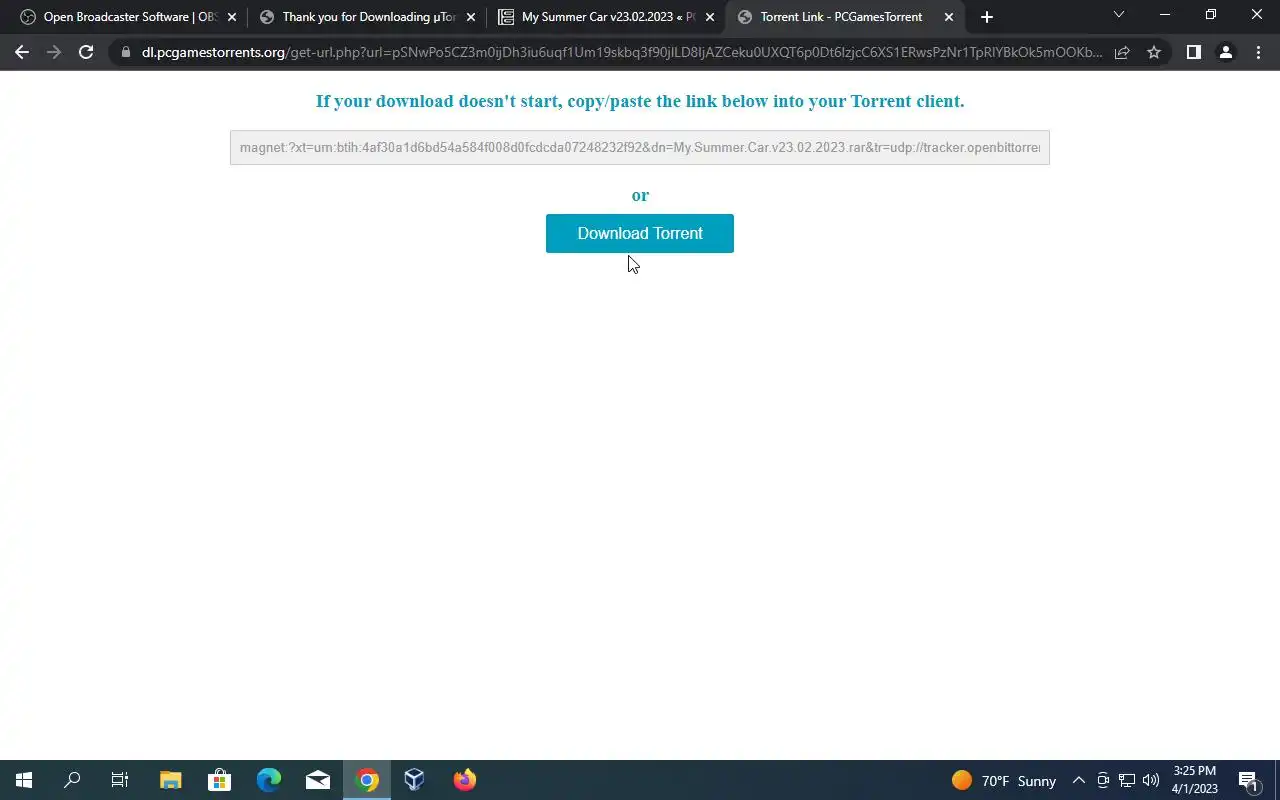Open a new browser tab

coord(987,17)
